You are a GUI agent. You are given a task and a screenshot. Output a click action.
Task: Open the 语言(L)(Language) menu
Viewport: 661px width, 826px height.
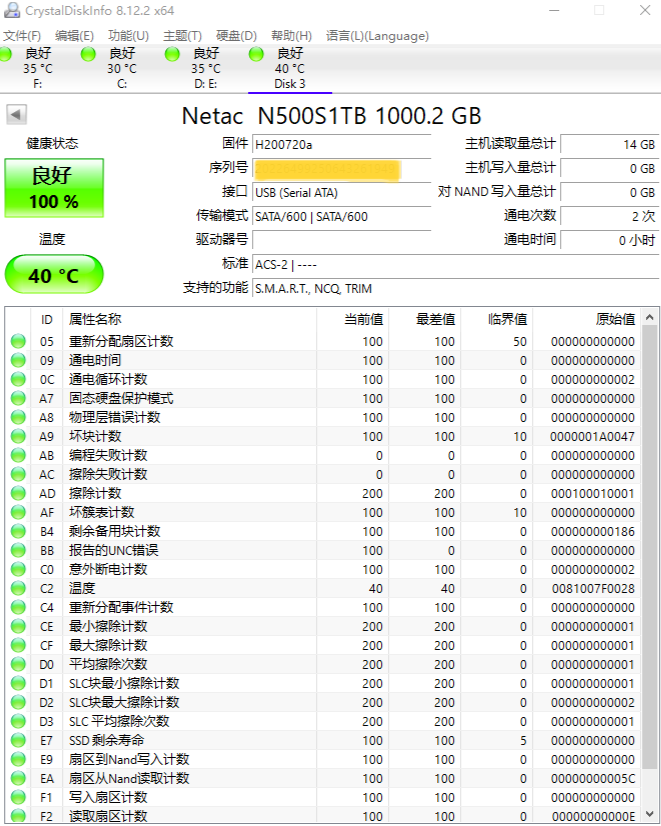[x=377, y=36]
